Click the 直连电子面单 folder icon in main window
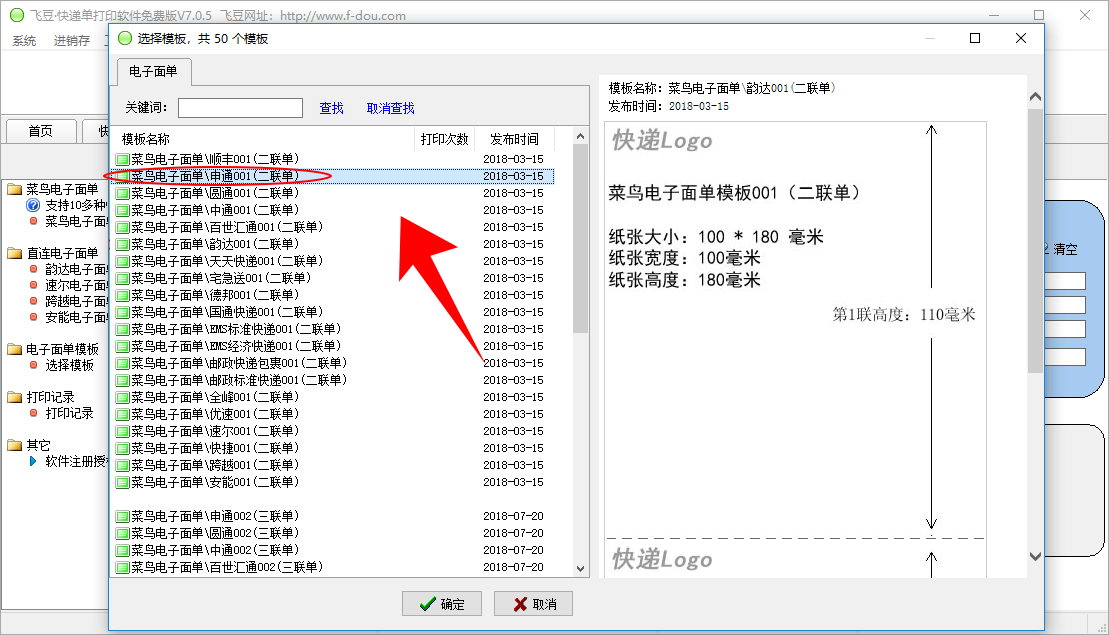Viewport: 1109px width, 635px height. pyautogui.click(x=15, y=252)
